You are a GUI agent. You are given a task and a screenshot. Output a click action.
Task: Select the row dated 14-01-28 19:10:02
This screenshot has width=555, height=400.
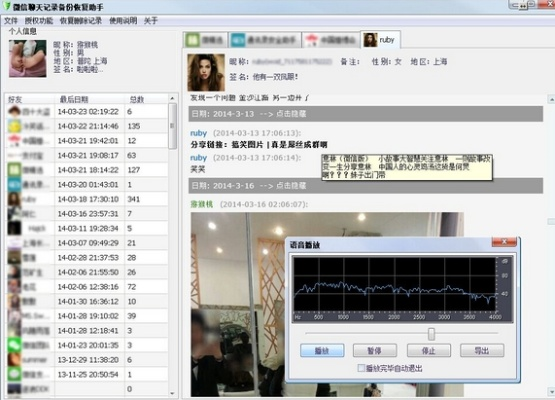[87, 316]
